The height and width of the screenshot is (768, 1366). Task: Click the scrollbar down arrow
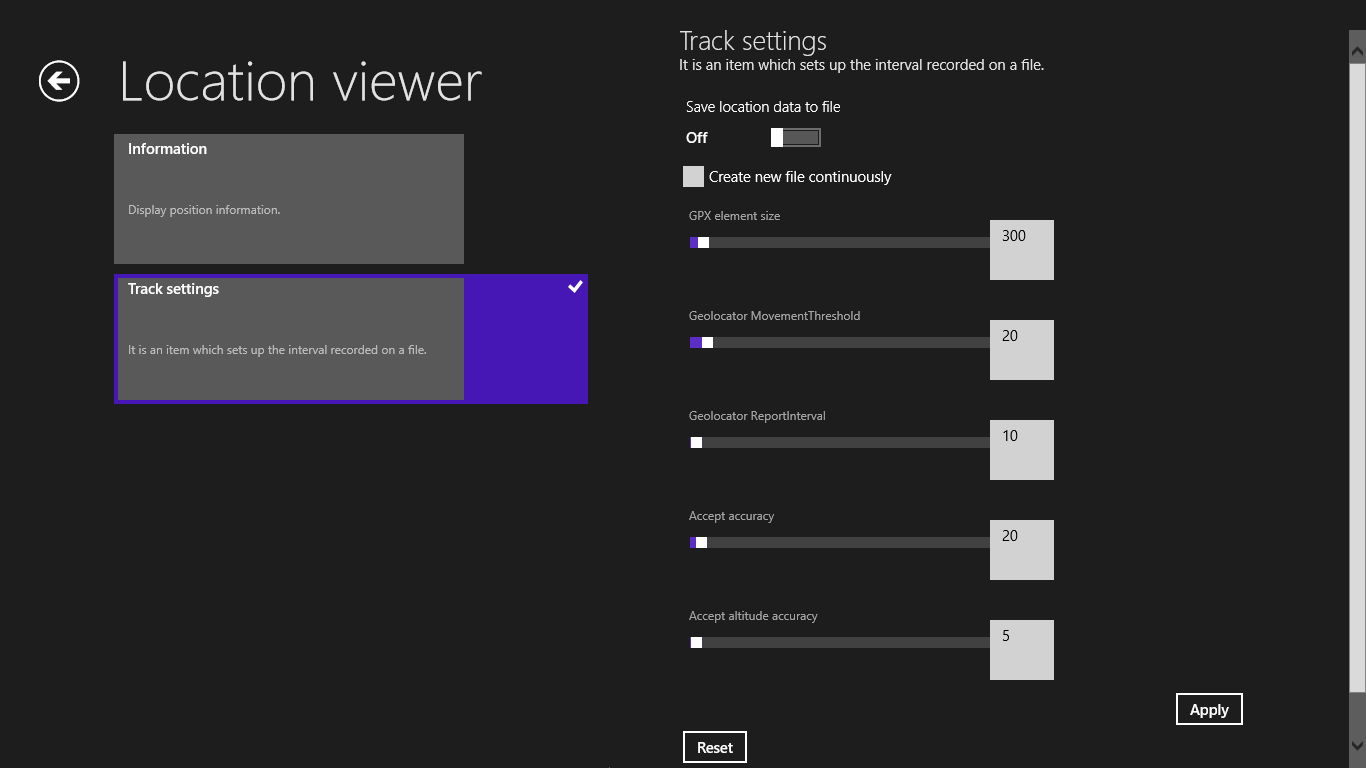(x=1357, y=745)
